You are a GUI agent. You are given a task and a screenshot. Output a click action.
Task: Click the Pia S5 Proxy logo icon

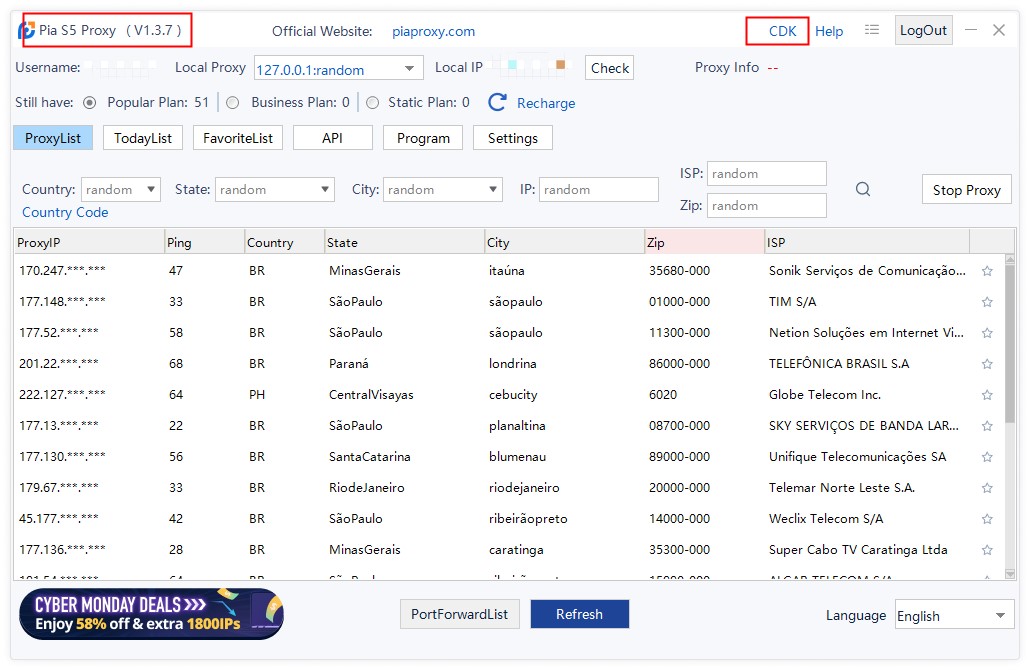[x=26, y=30]
